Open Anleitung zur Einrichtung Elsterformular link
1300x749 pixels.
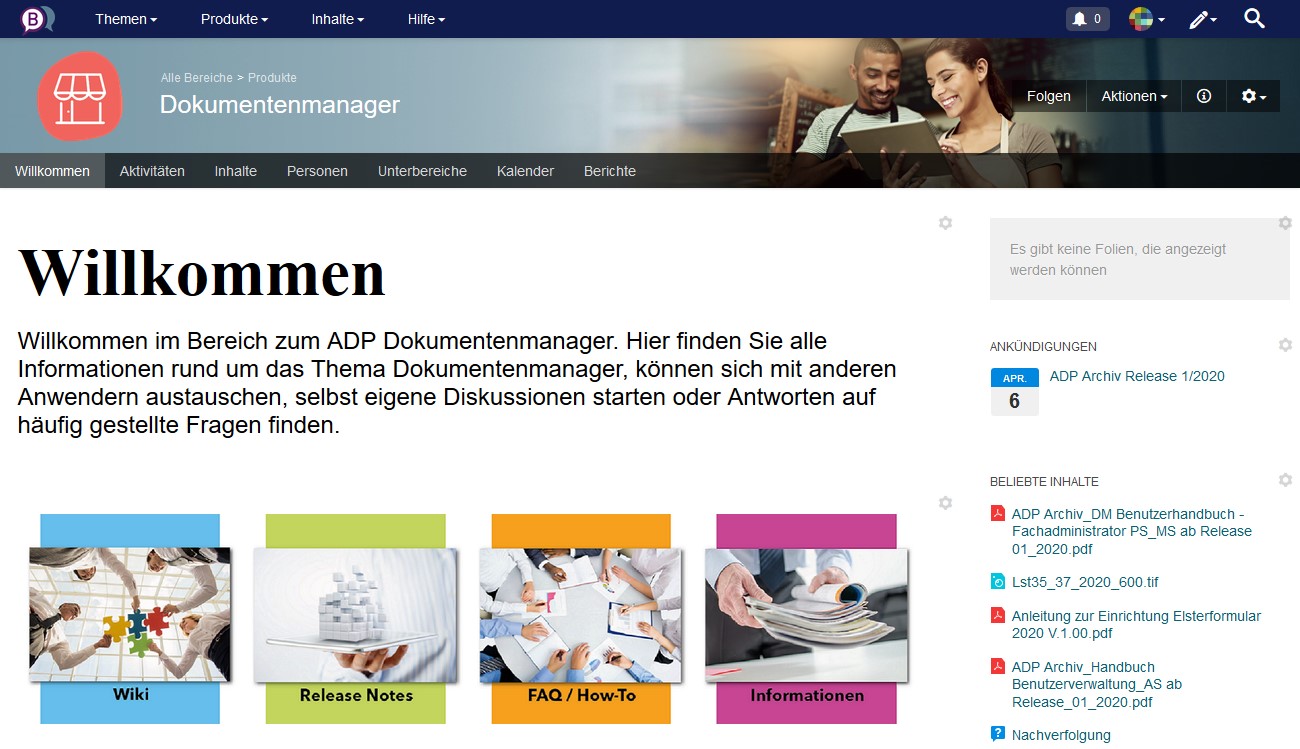tap(1136, 625)
